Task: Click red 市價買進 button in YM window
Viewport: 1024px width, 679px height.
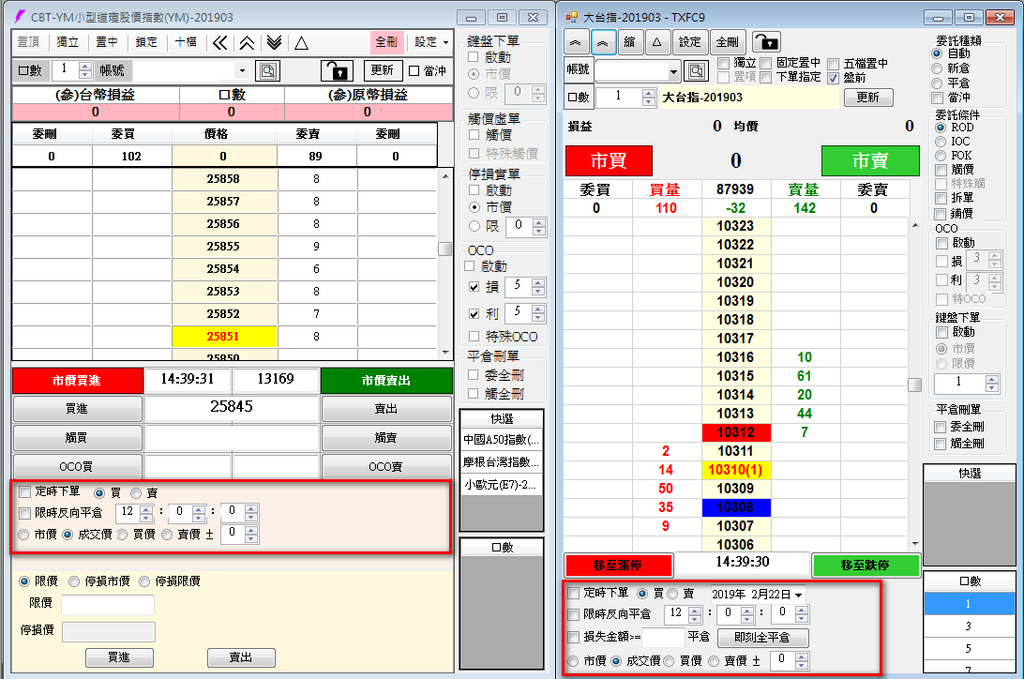Action: pos(77,381)
